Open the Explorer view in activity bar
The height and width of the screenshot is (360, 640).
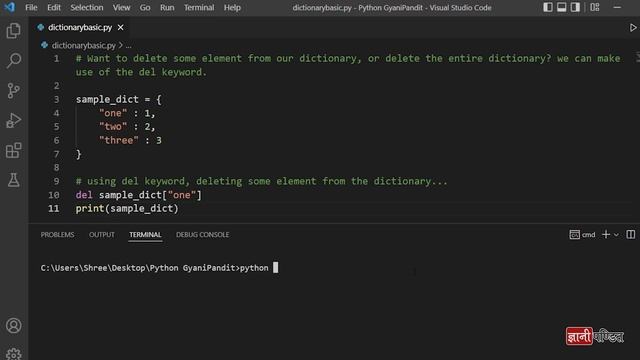click(x=13, y=31)
